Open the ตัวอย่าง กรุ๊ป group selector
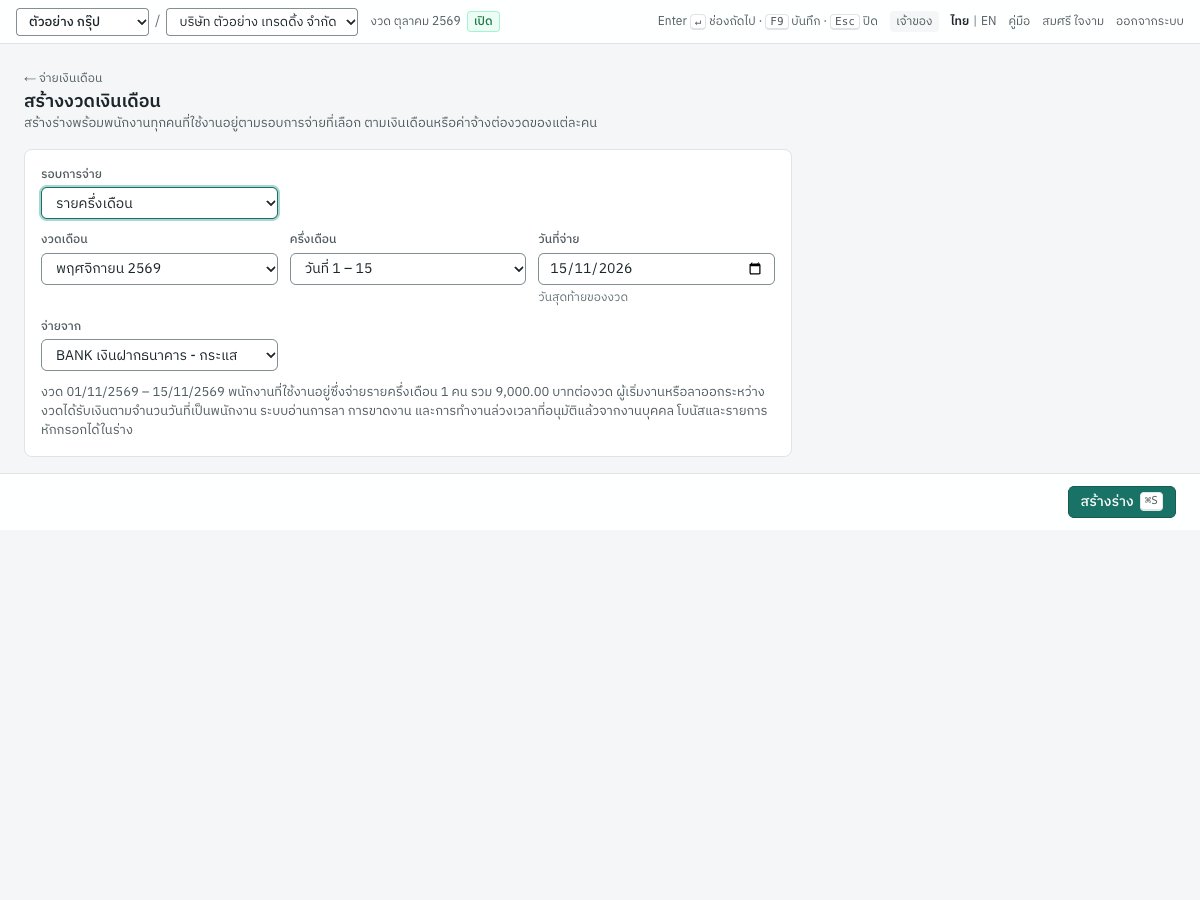Viewport: 1200px width, 900px height. click(82, 22)
